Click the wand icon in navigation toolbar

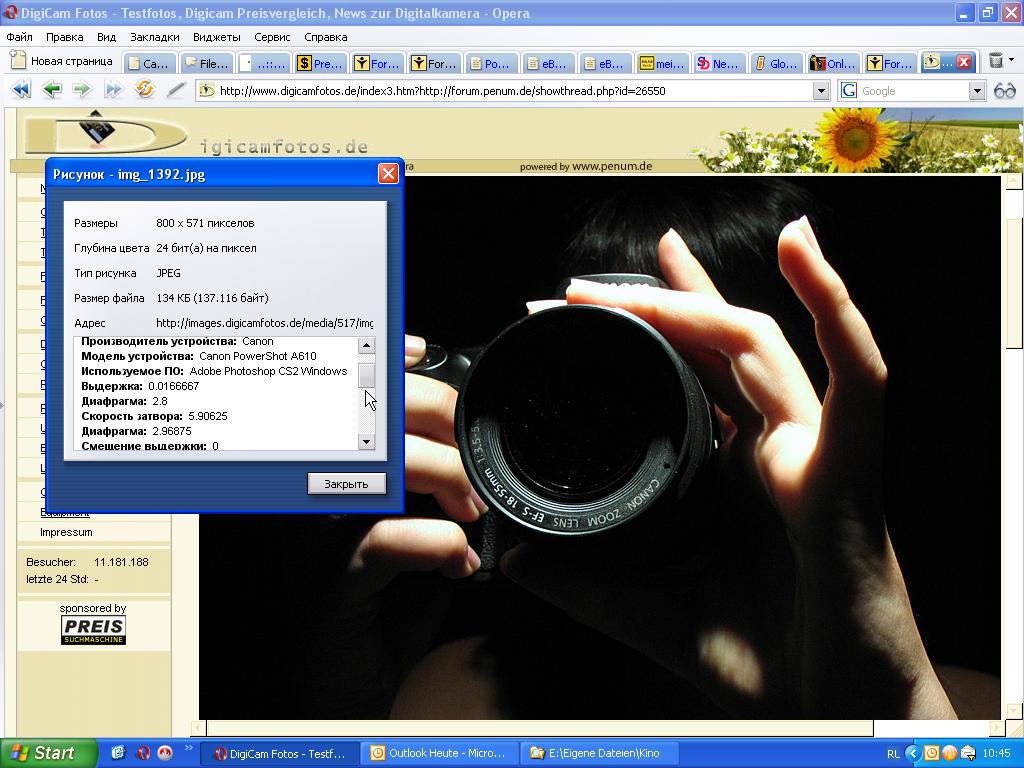click(x=176, y=90)
